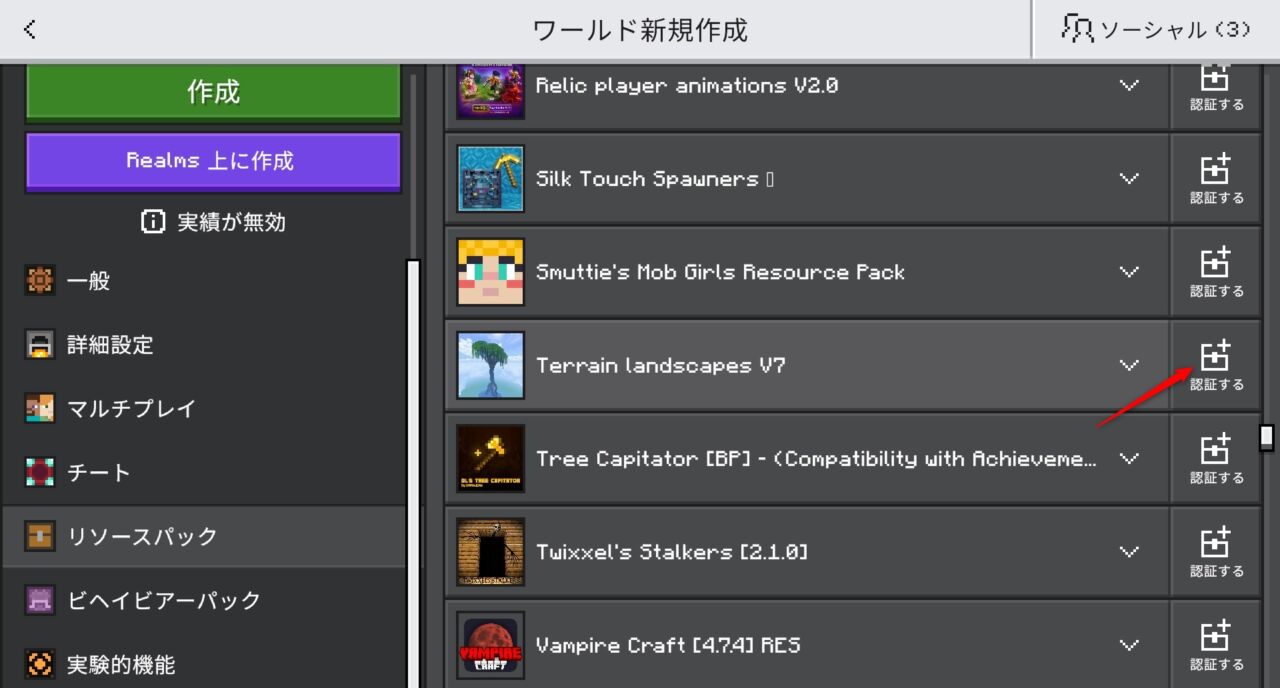Select Smuttie's Mob Girls Resource Pack name text
The image size is (1280, 688).
[720, 272]
